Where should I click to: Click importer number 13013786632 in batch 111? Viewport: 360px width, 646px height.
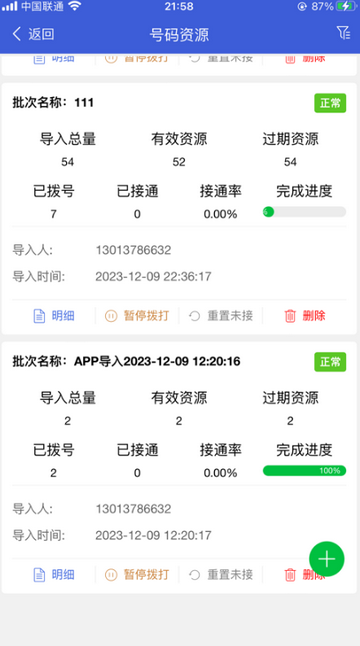point(133,250)
